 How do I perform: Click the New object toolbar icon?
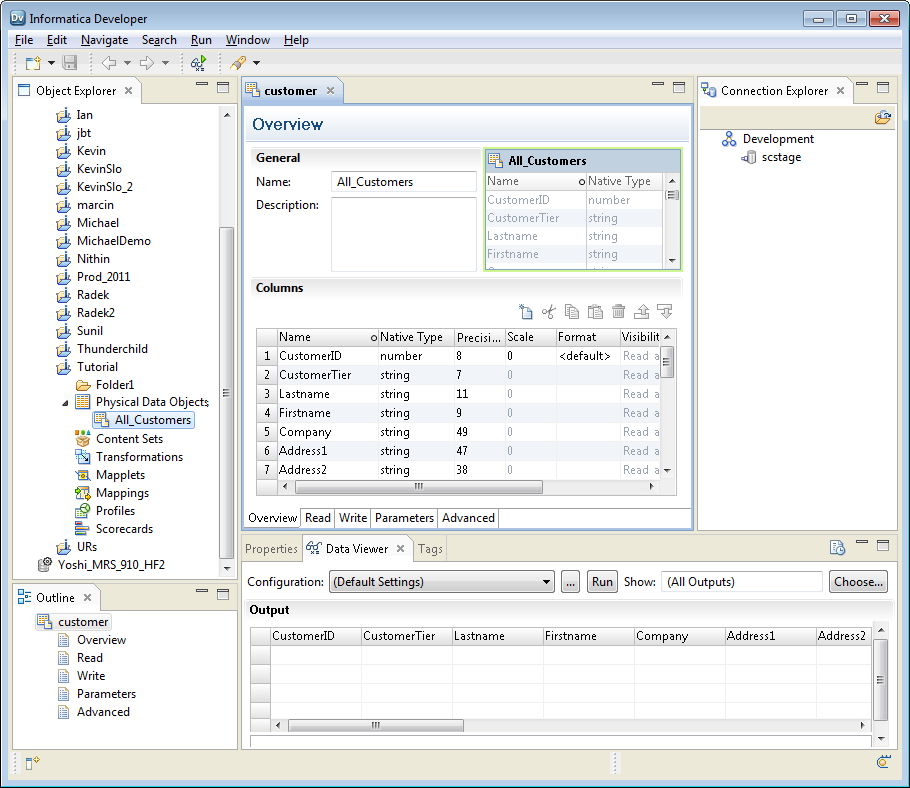point(33,63)
